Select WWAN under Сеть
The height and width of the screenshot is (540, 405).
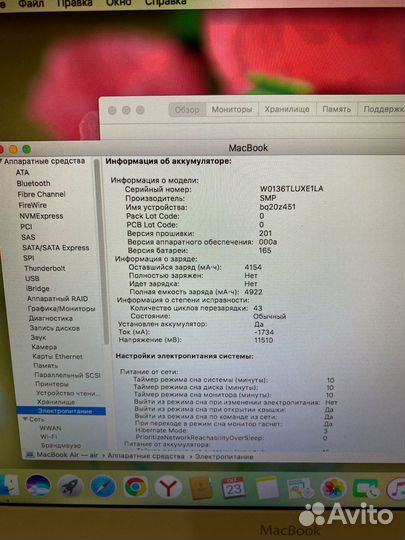(x=51, y=428)
